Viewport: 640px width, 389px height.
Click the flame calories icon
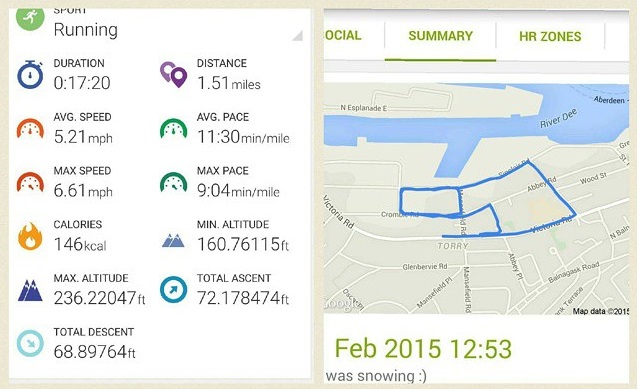[30, 236]
